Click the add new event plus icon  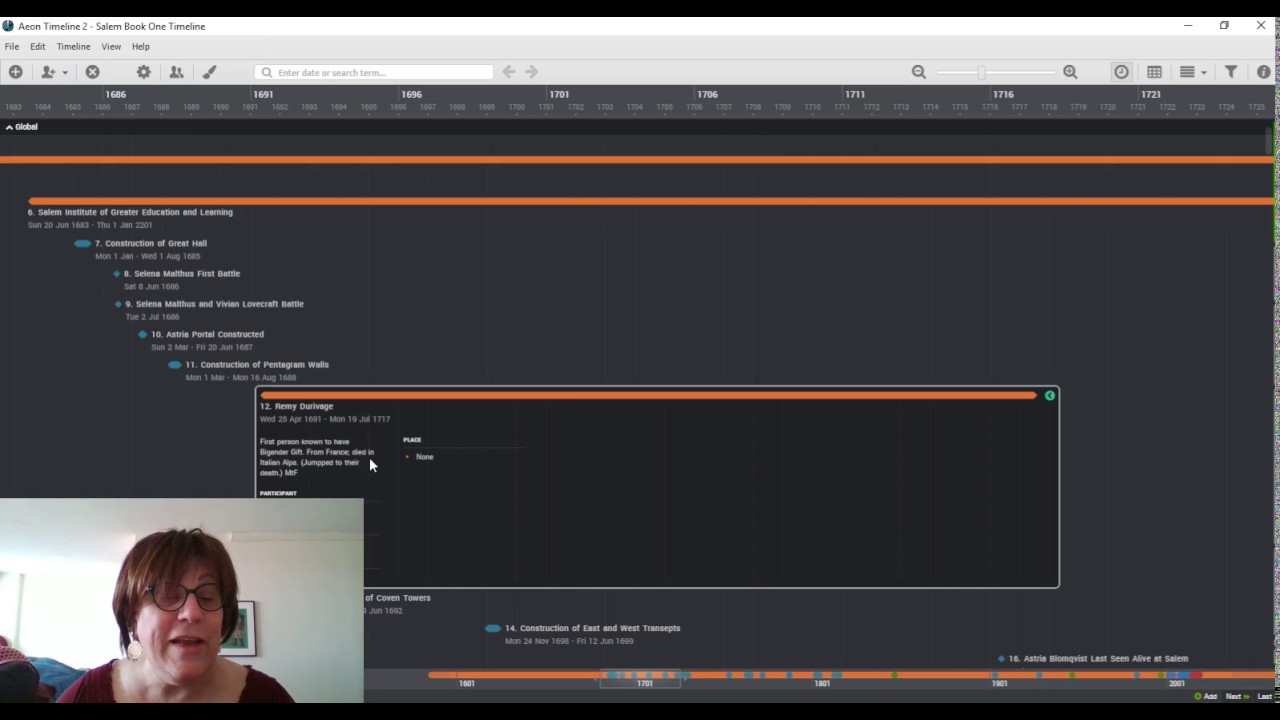[x=15, y=72]
